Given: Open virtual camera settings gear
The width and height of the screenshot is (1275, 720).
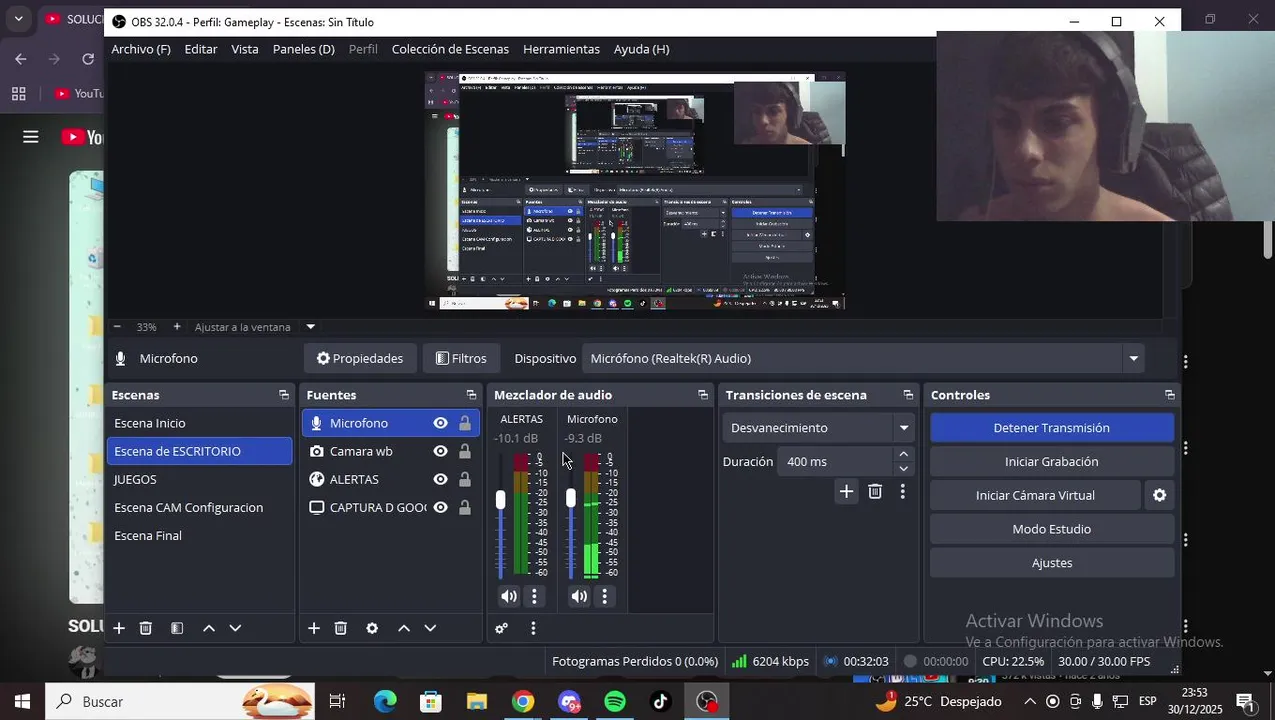Looking at the screenshot, I should 1160,495.
